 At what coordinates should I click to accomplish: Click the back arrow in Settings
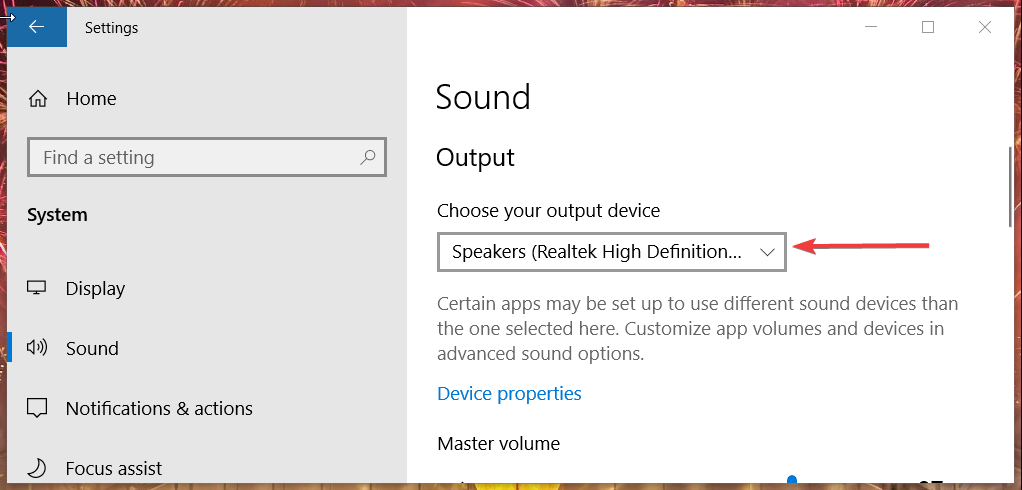coord(36,27)
